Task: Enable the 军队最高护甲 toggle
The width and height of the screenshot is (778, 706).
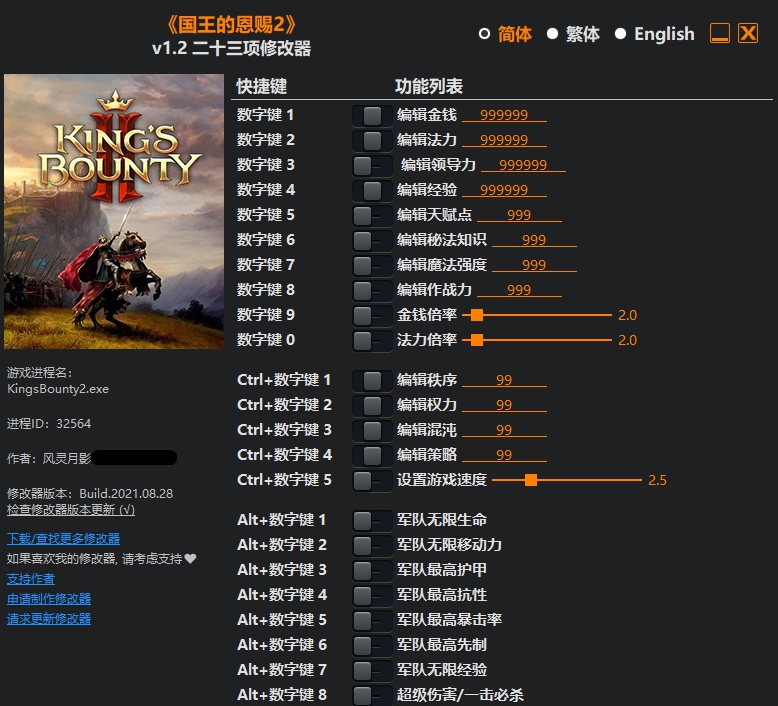Action: pos(372,571)
